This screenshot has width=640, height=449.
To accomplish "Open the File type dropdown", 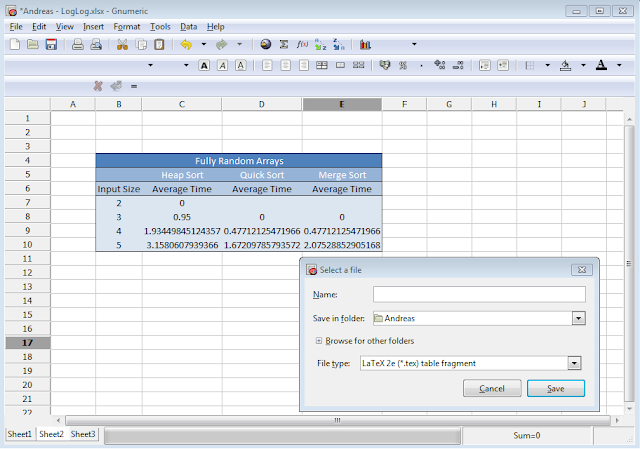I will (574, 363).
